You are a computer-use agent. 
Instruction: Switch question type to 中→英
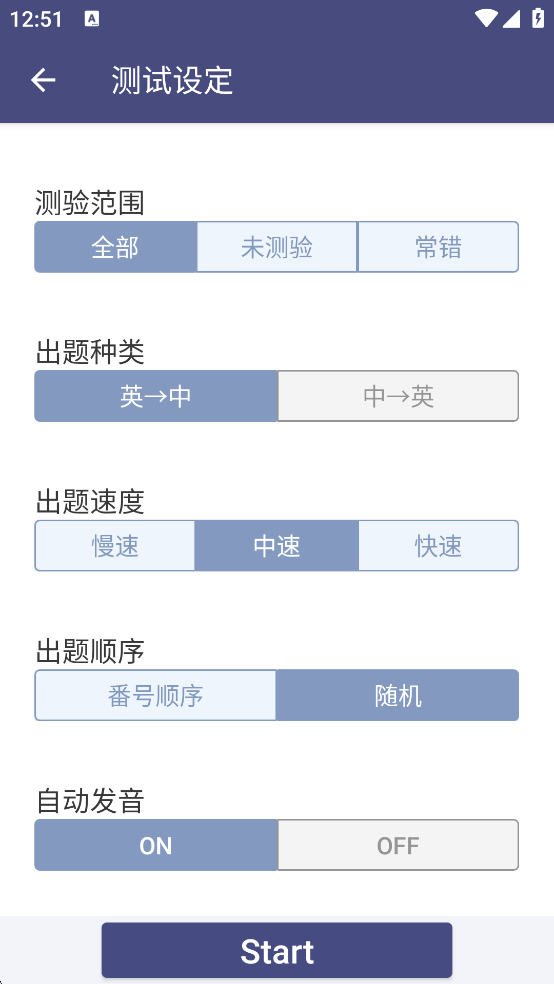398,396
